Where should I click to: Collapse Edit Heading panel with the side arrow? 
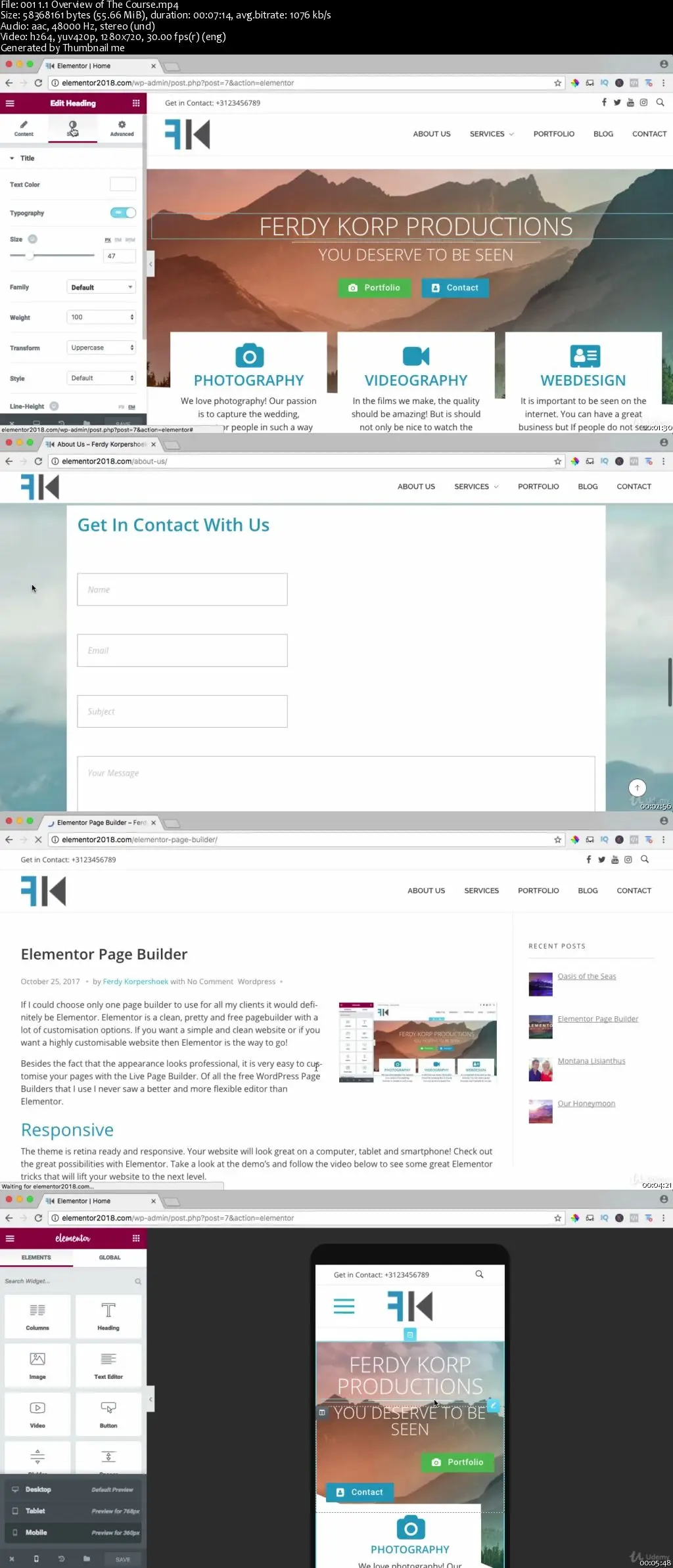[151, 264]
